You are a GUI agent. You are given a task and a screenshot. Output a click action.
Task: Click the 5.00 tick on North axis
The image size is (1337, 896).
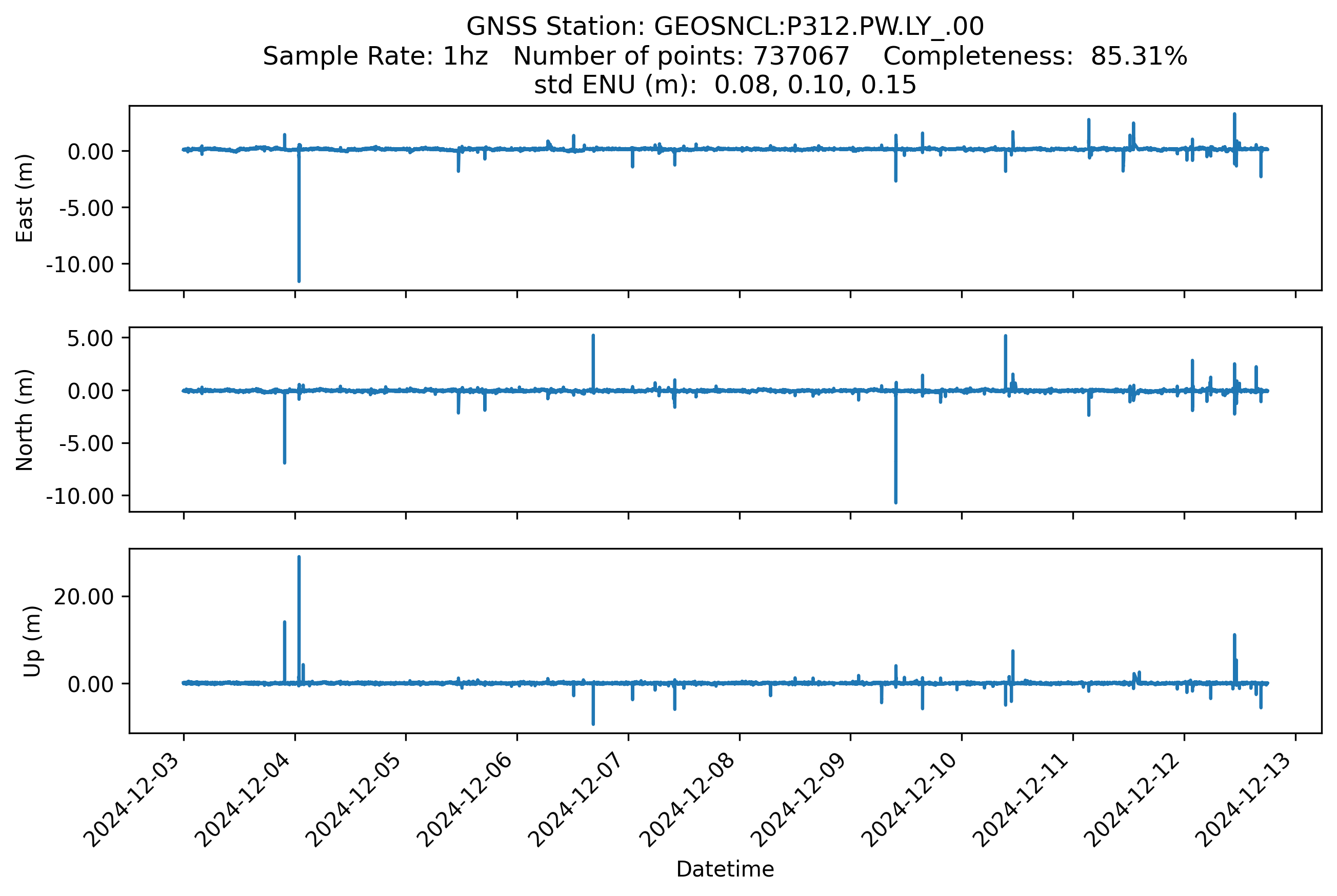point(90,338)
